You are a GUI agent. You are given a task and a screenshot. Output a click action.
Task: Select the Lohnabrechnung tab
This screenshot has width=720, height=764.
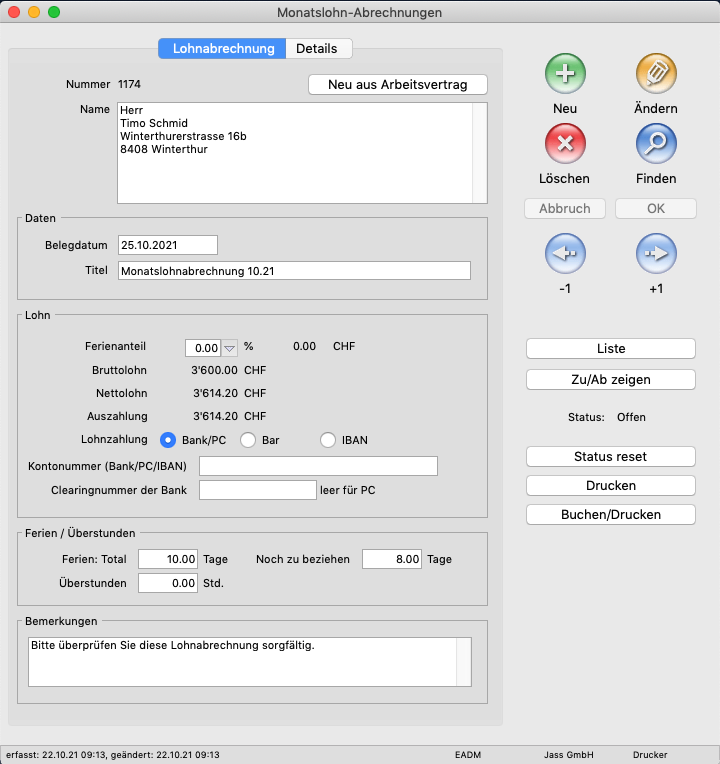pos(223,48)
